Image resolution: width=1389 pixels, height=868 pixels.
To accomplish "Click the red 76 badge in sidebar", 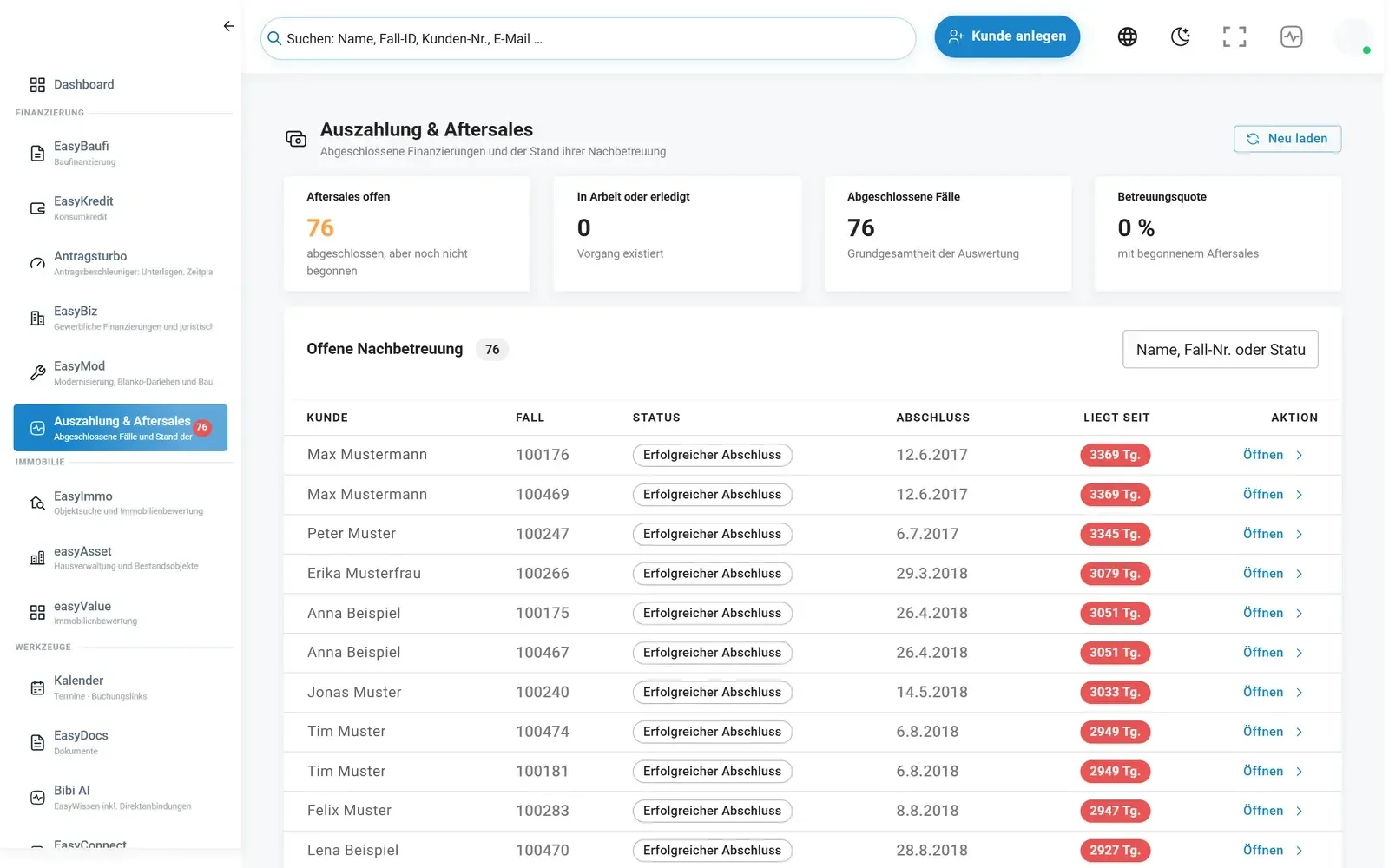I will (x=201, y=427).
